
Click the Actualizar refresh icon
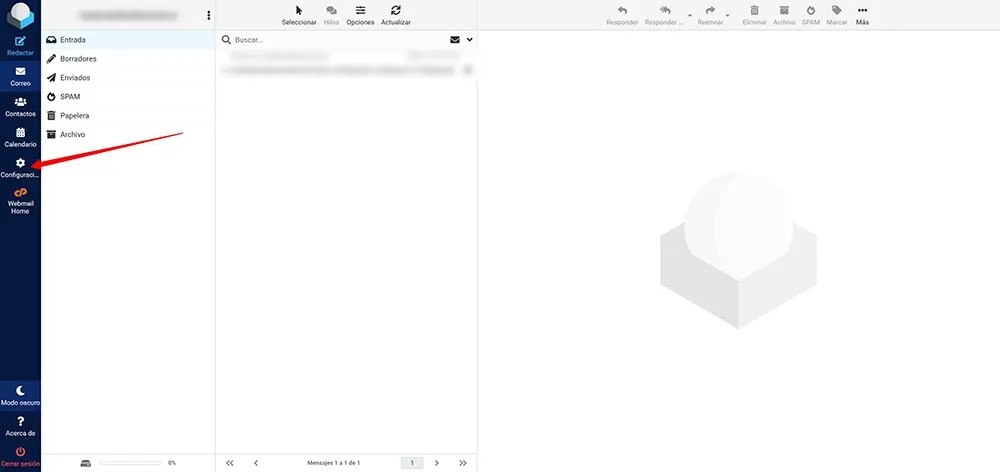396,15
